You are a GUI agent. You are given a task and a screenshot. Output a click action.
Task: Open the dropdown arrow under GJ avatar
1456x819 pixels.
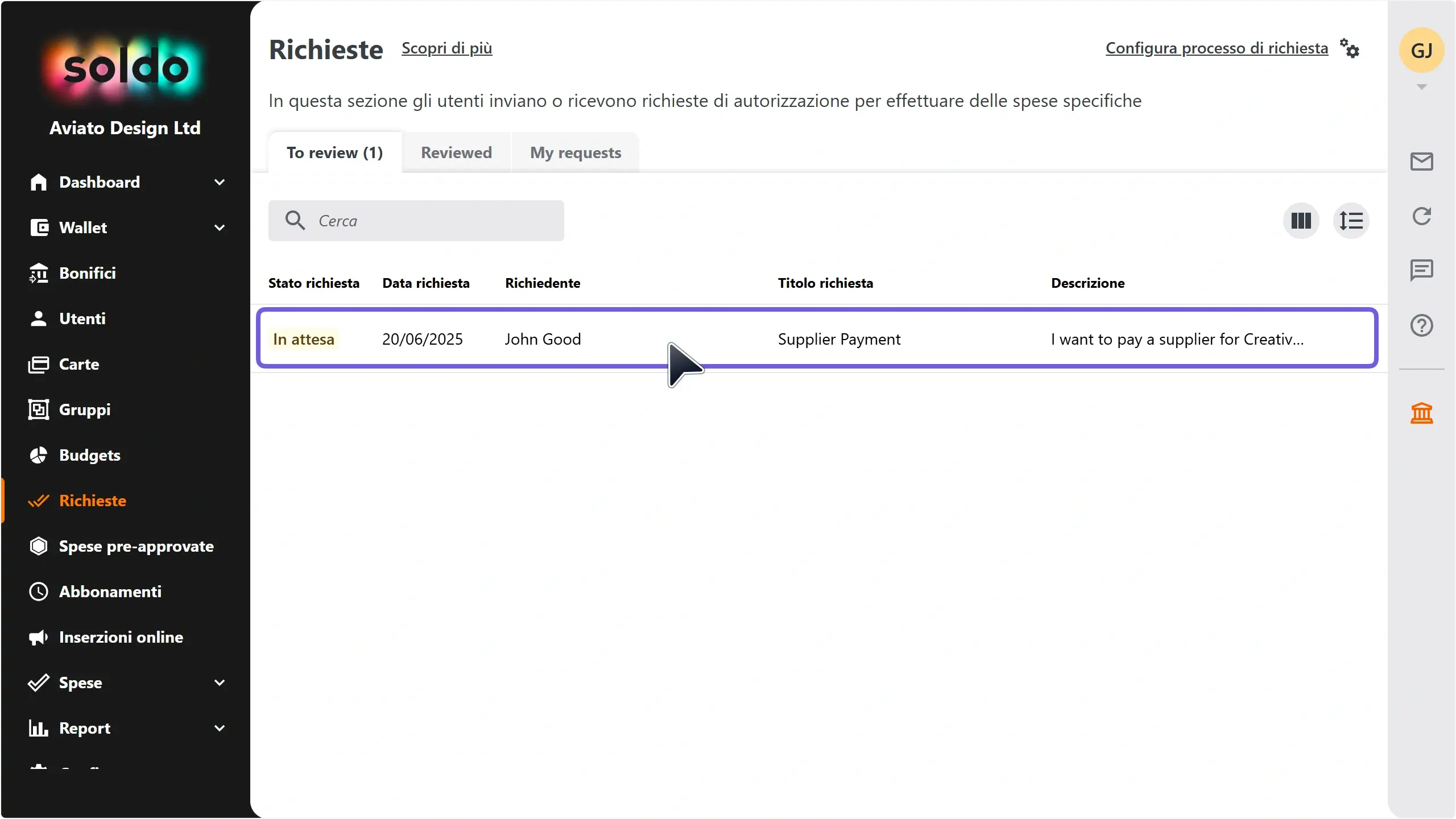(1421, 87)
